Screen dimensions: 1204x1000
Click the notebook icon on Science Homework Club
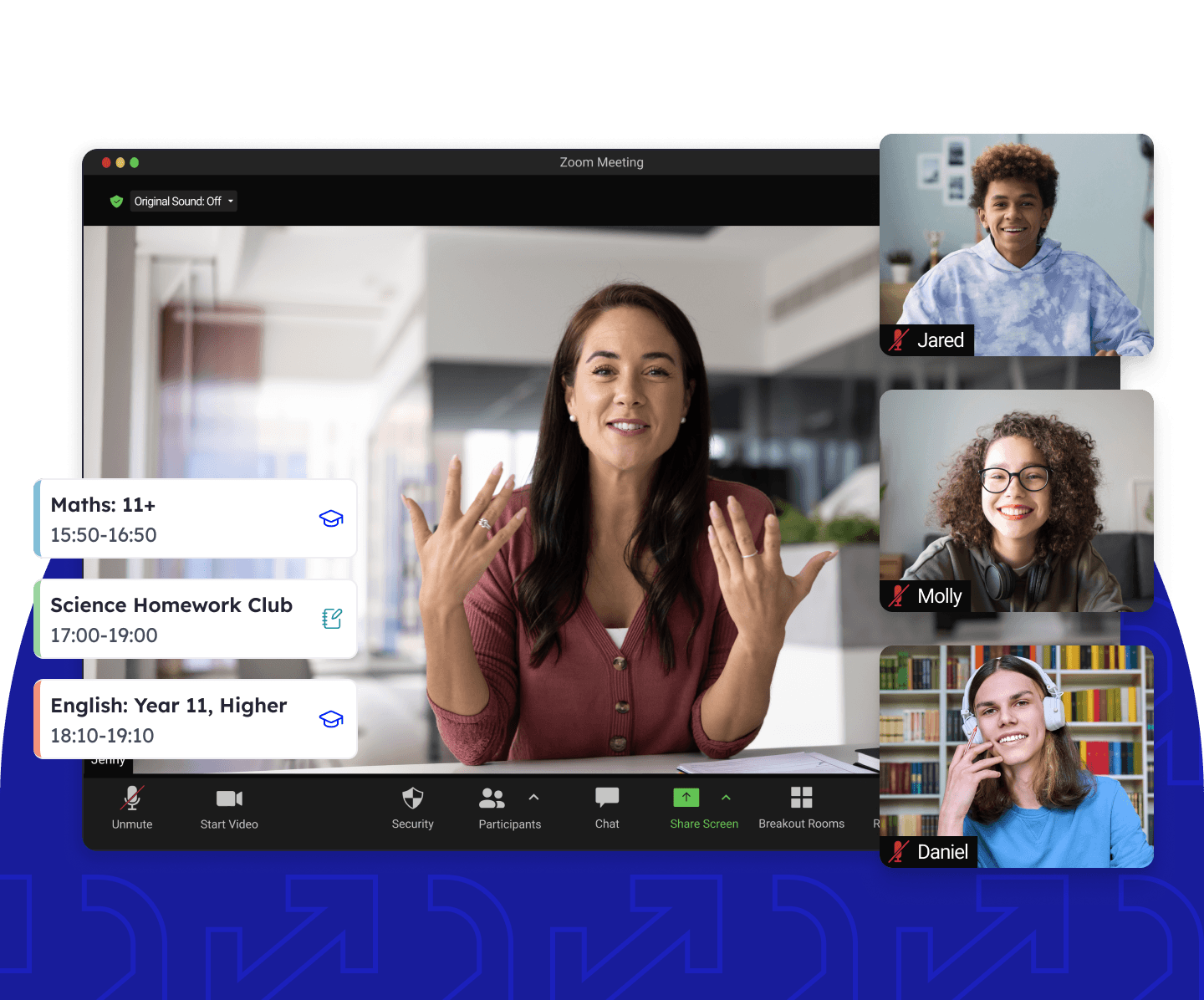coord(332,619)
